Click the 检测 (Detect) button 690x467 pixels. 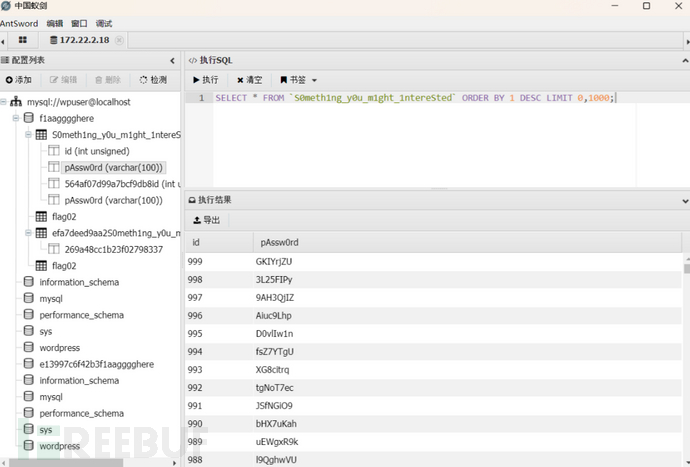(x=153, y=80)
